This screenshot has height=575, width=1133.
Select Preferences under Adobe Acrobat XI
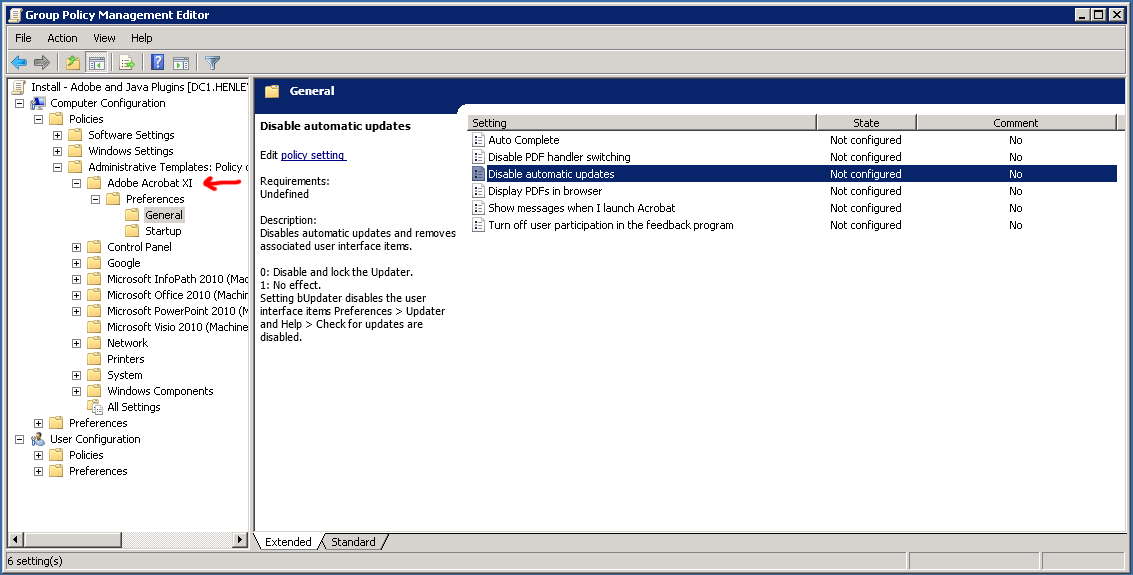coord(155,199)
